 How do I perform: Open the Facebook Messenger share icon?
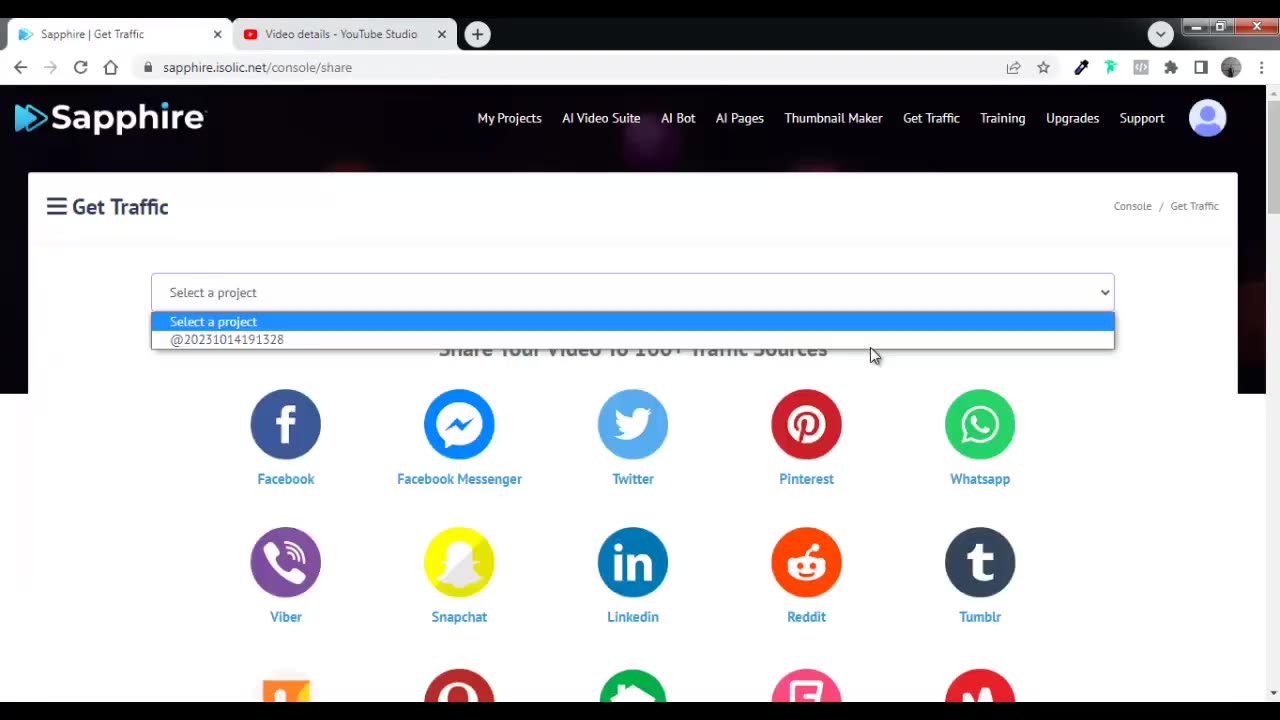click(x=459, y=424)
